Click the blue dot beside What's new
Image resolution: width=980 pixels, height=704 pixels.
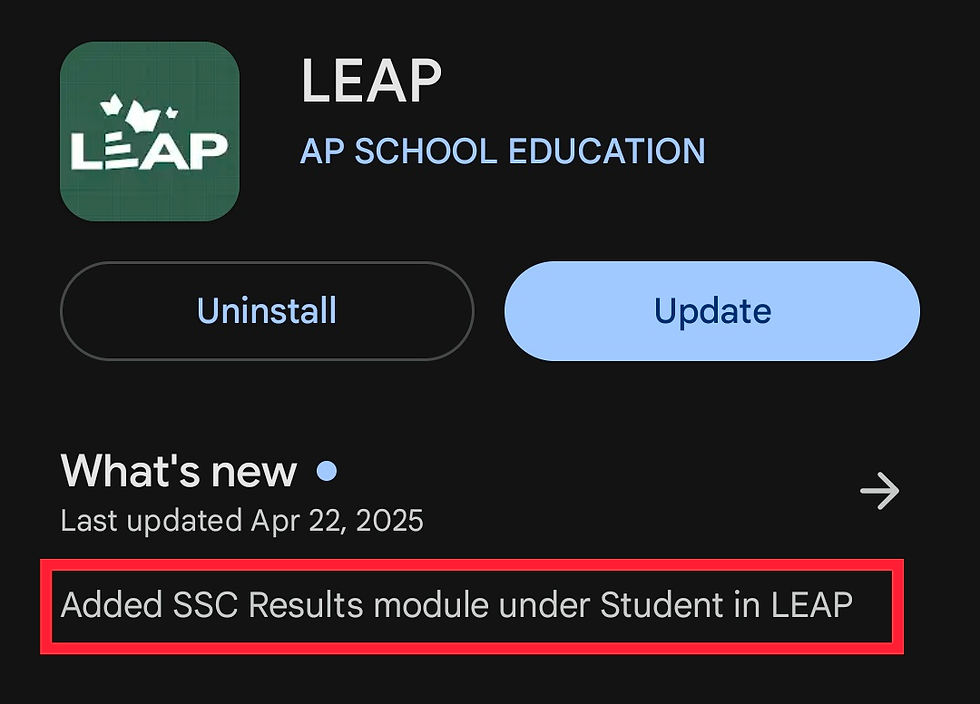pos(326,471)
